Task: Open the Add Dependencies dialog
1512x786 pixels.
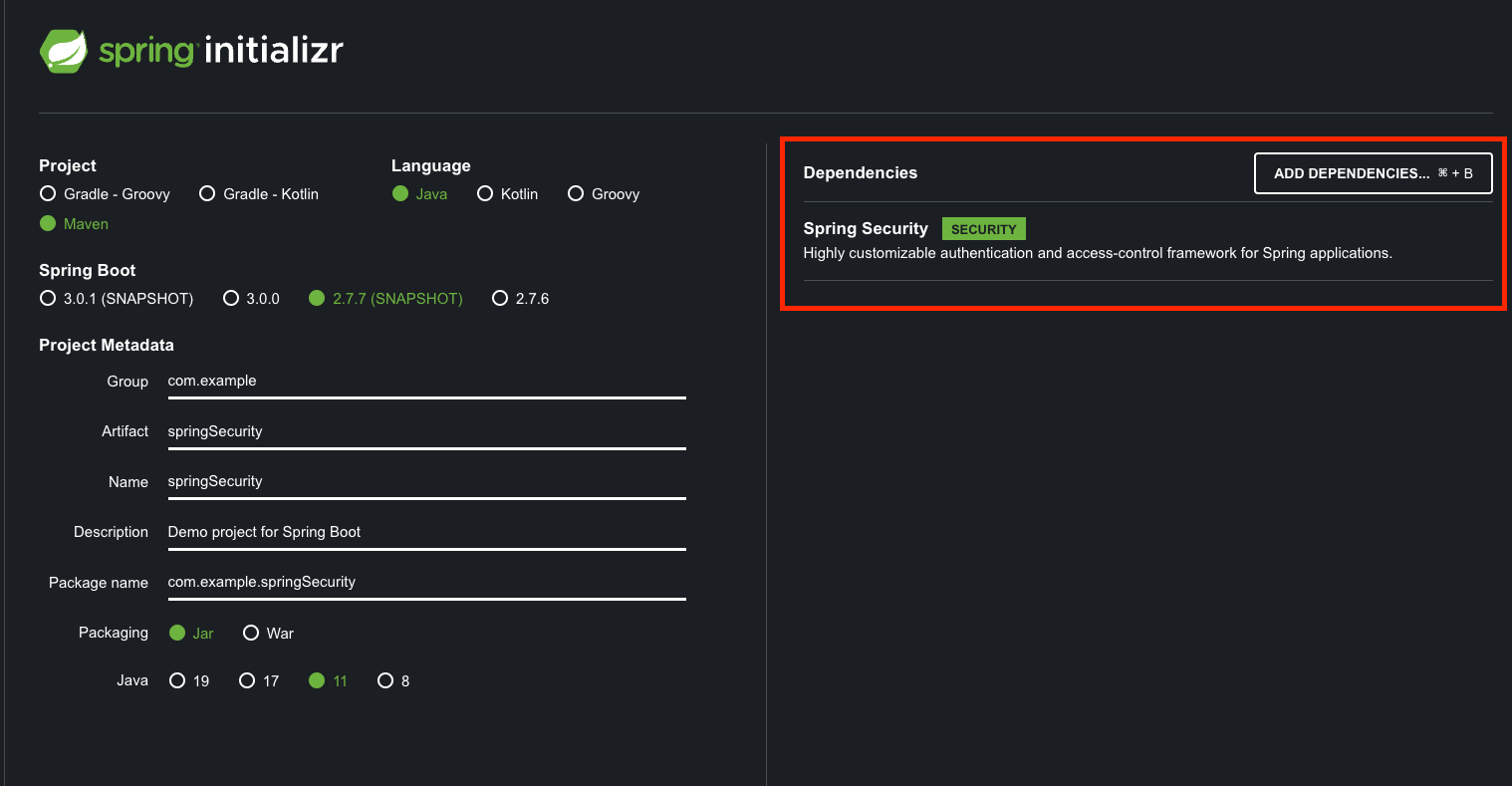Action: coord(1373,173)
